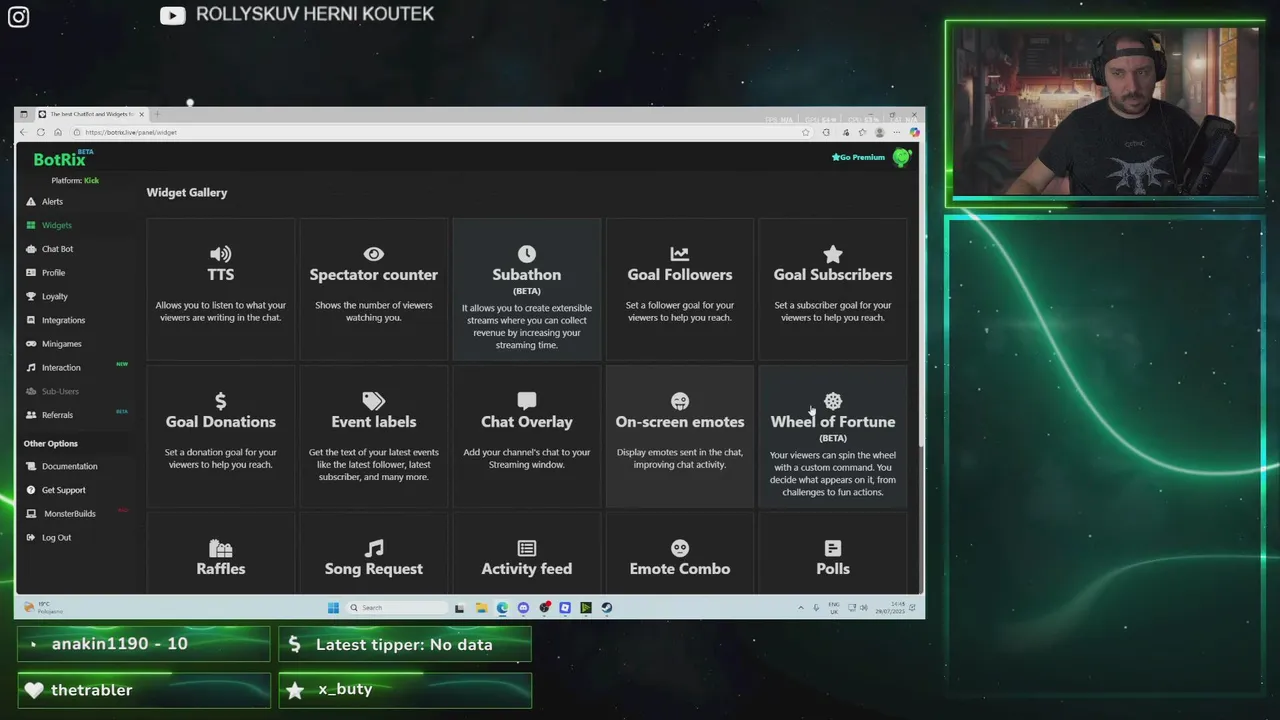Click the Polls icon
This screenshot has width=1280, height=720.
[x=832, y=548]
